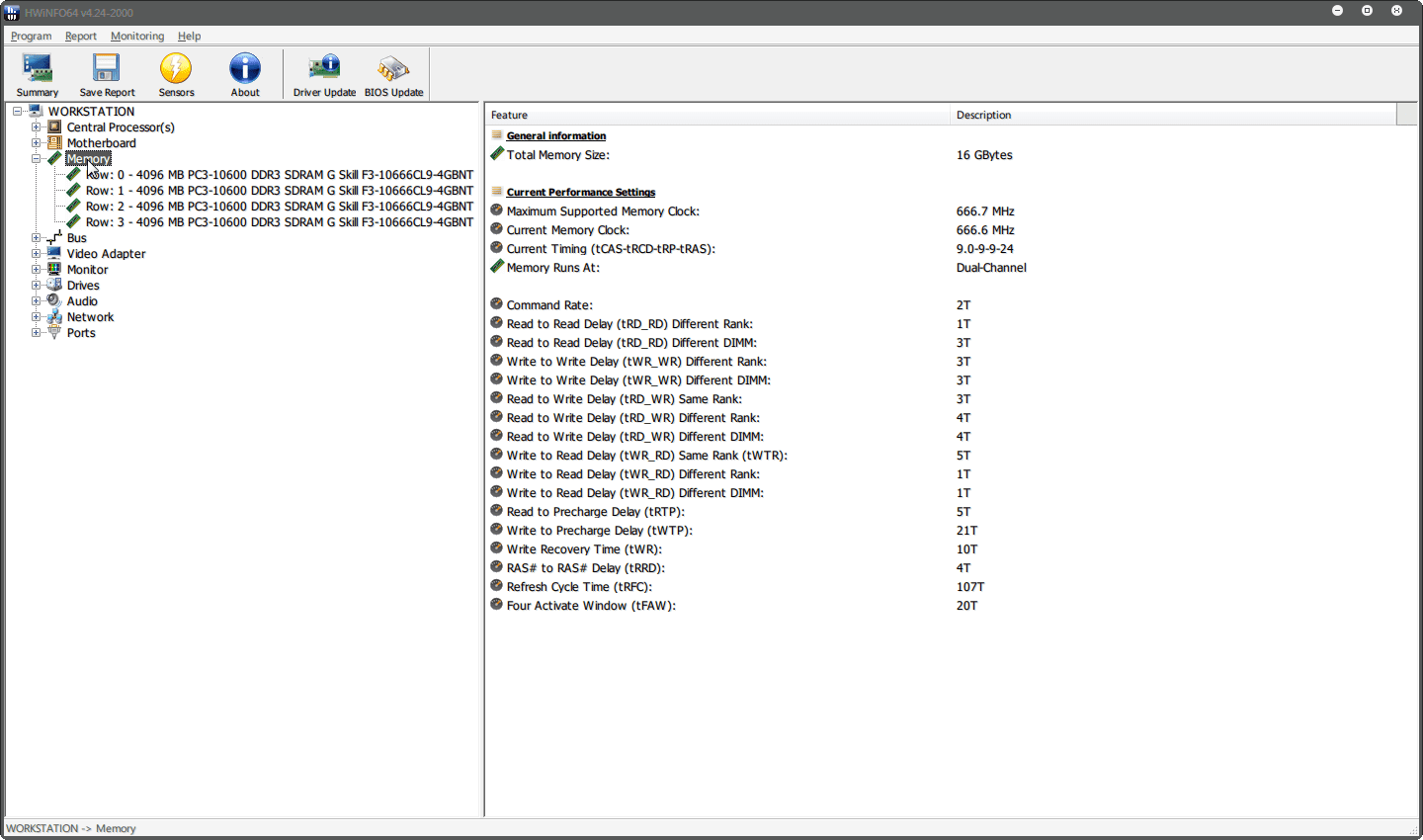The image size is (1423, 840).
Task: Click 'Current Performance Settings' heading
Action: 581,193
